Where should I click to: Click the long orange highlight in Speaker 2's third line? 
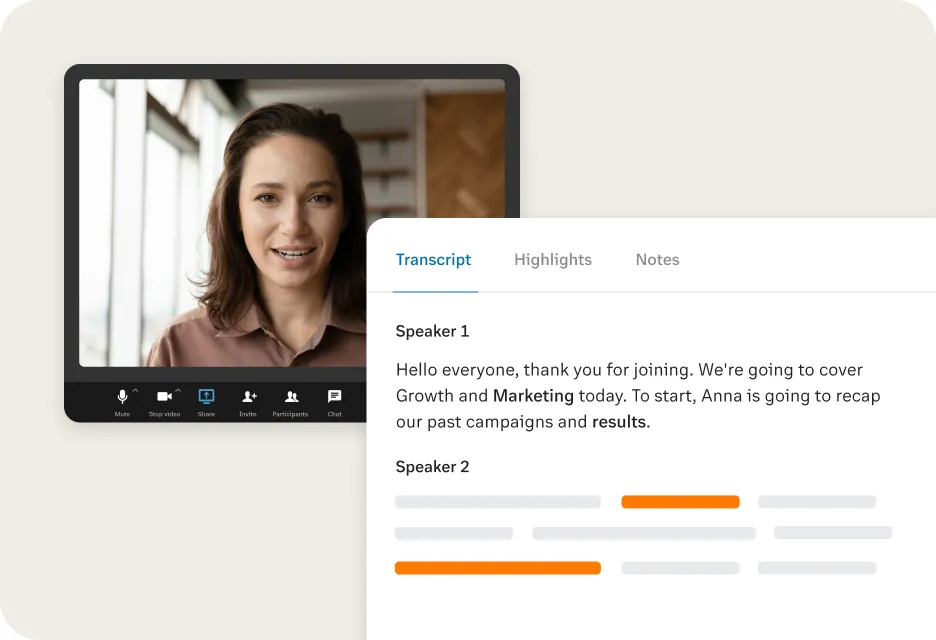pos(498,568)
